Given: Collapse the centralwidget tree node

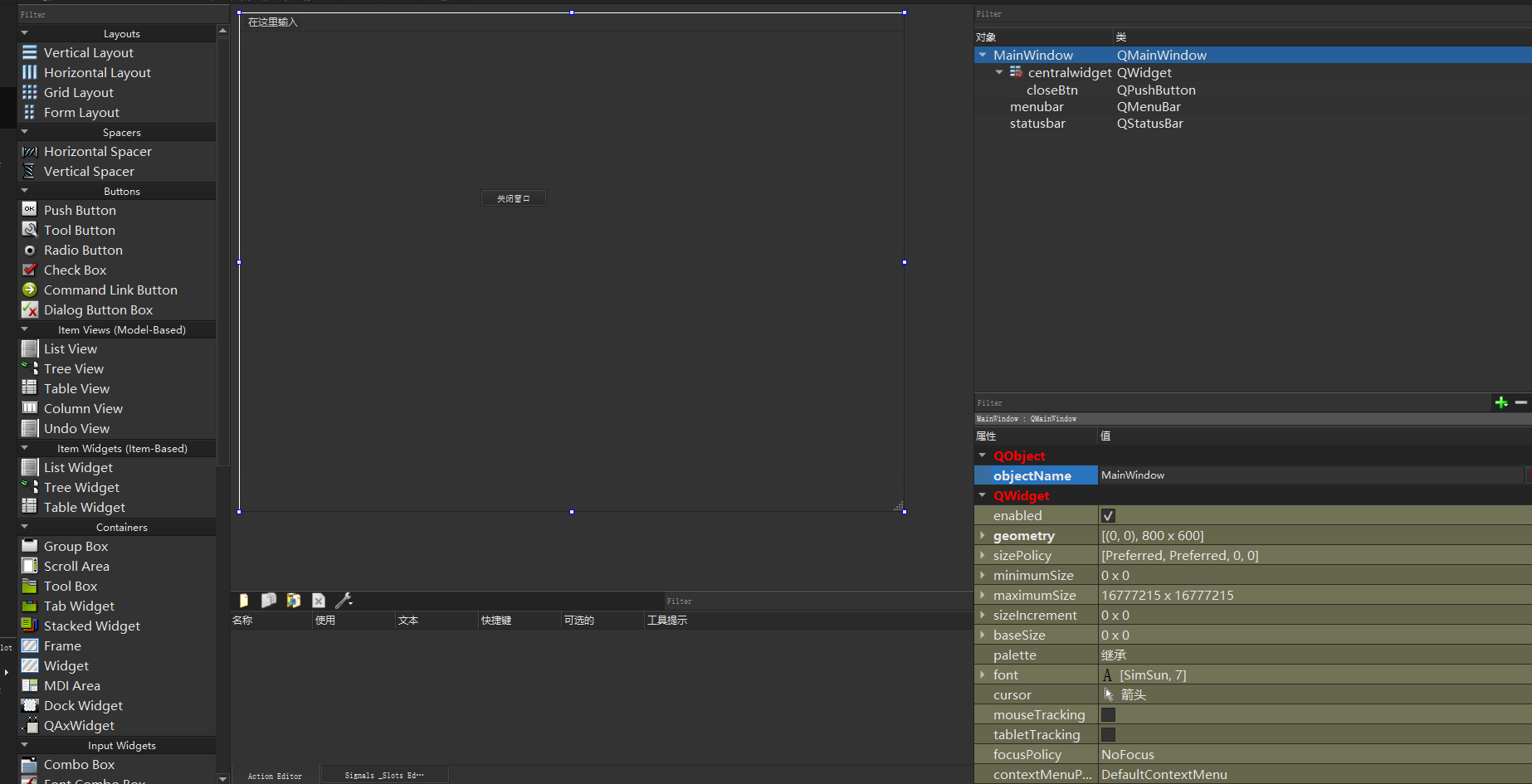Looking at the screenshot, I should click(x=999, y=73).
